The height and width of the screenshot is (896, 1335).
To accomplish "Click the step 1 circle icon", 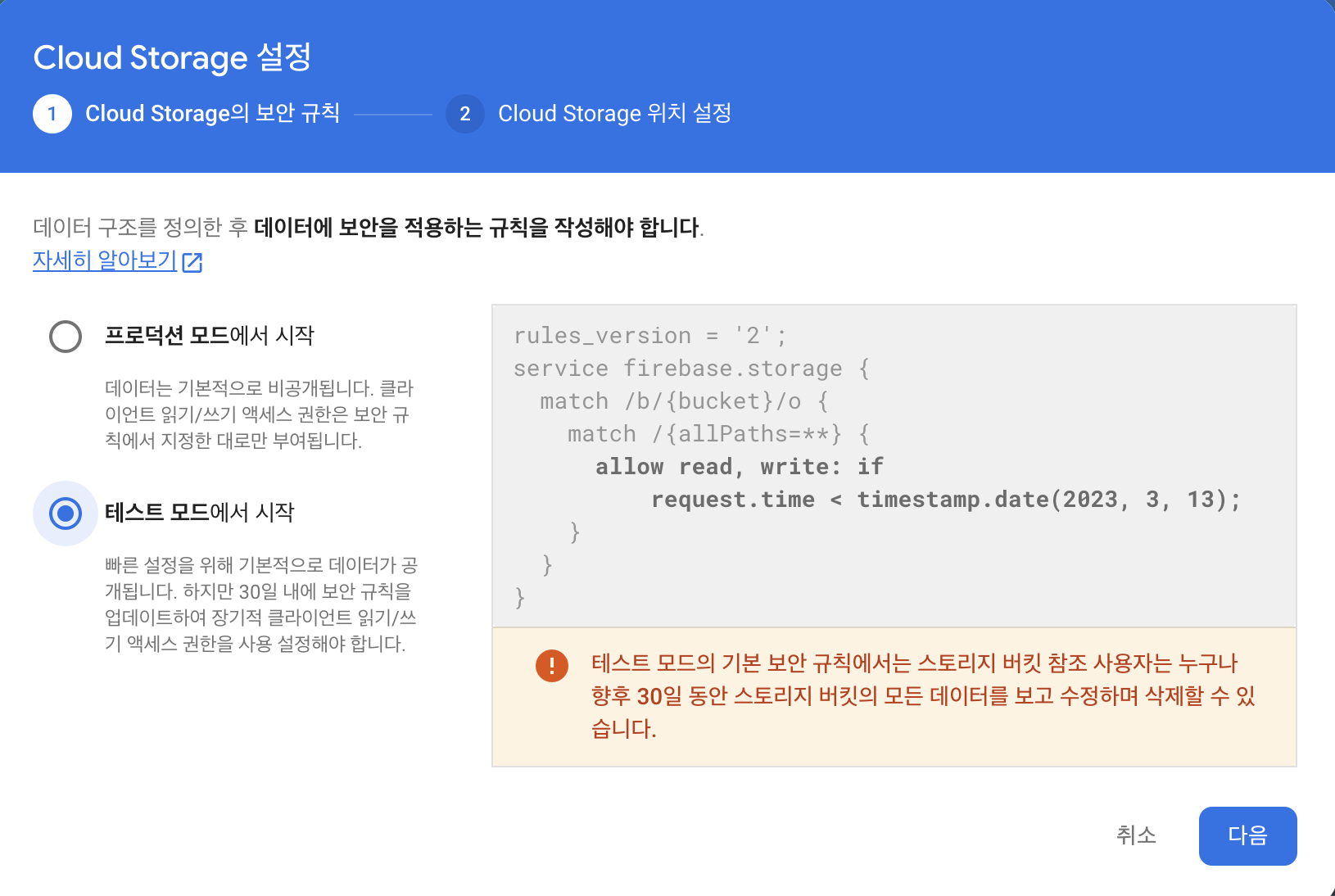I will tap(52, 114).
